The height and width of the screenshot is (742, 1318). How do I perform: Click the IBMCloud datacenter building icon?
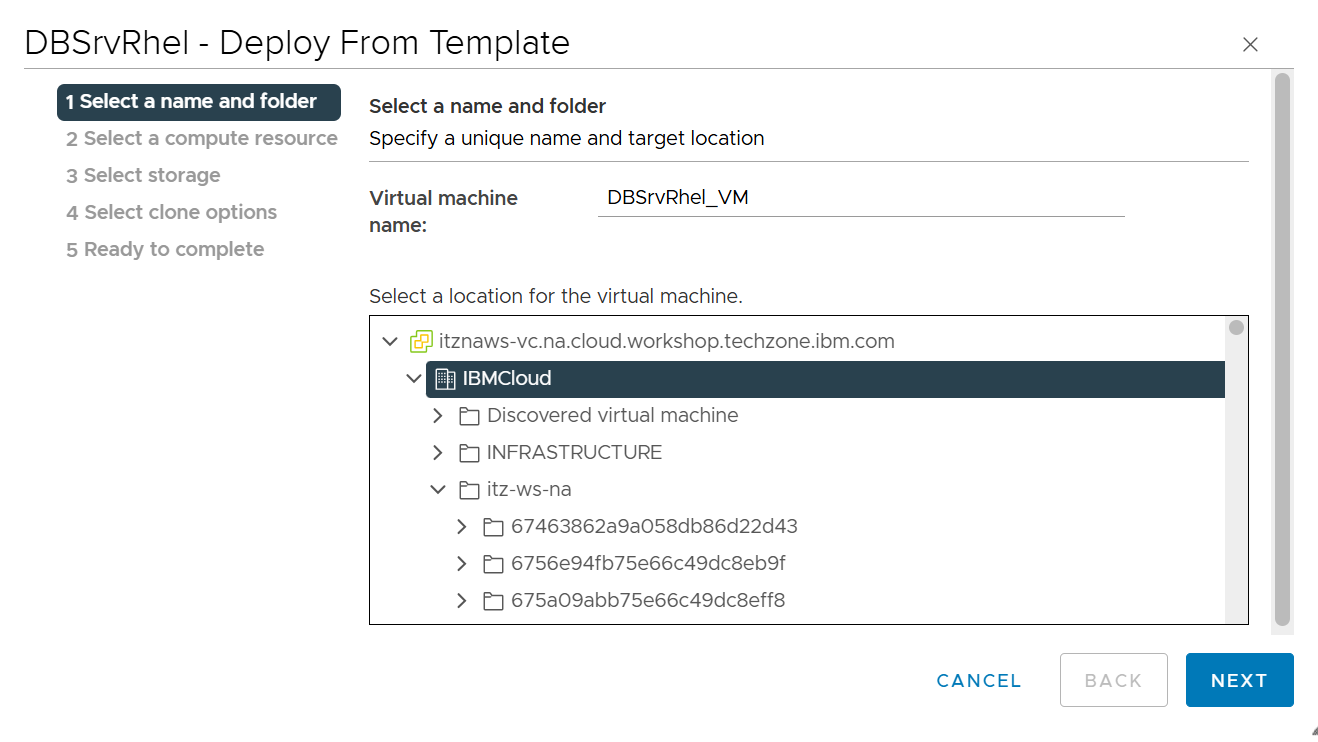coord(443,378)
